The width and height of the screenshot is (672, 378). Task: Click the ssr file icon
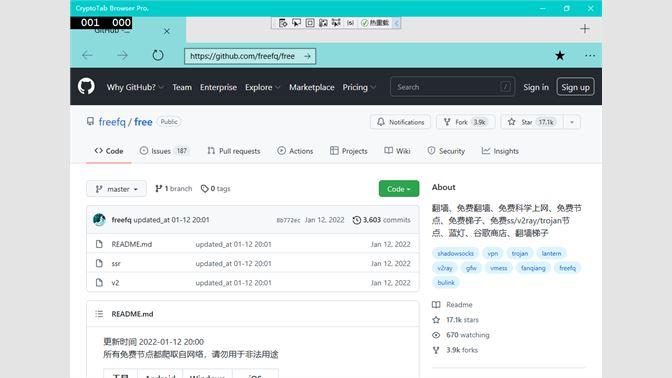[99, 264]
